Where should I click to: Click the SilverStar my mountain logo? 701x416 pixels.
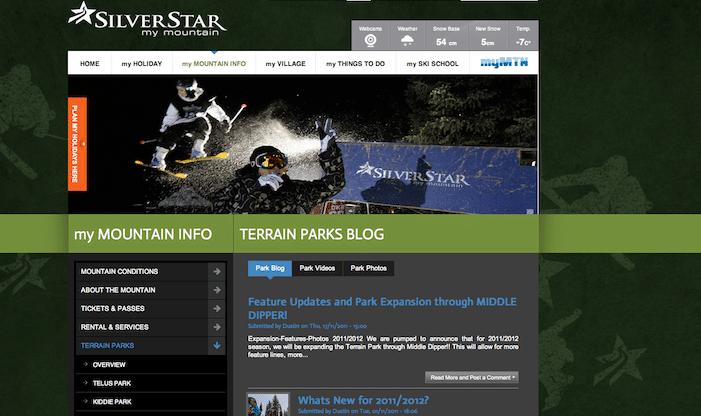[x=148, y=20]
